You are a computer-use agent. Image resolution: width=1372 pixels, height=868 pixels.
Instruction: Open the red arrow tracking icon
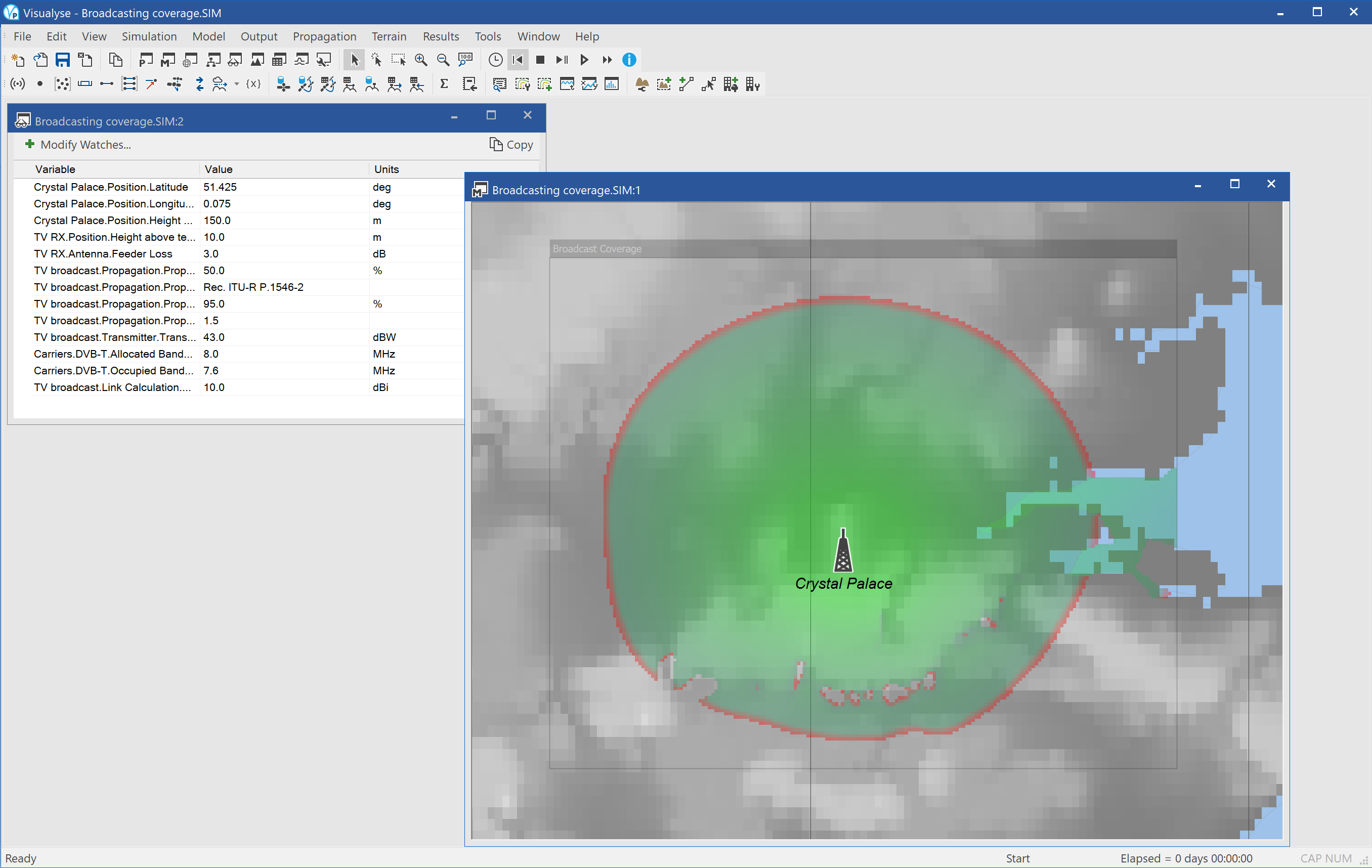[152, 85]
